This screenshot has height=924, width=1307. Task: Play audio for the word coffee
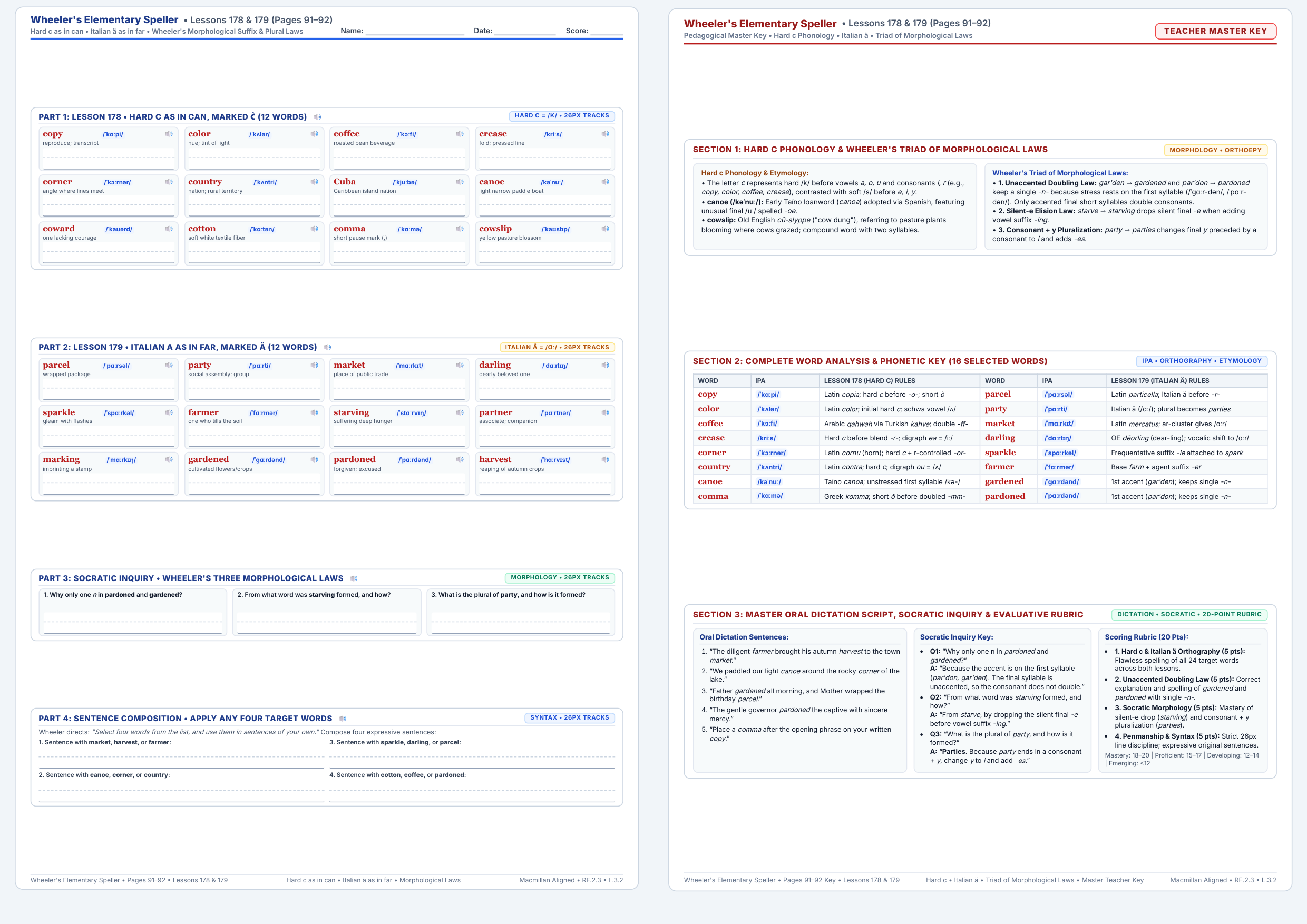(x=460, y=134)
